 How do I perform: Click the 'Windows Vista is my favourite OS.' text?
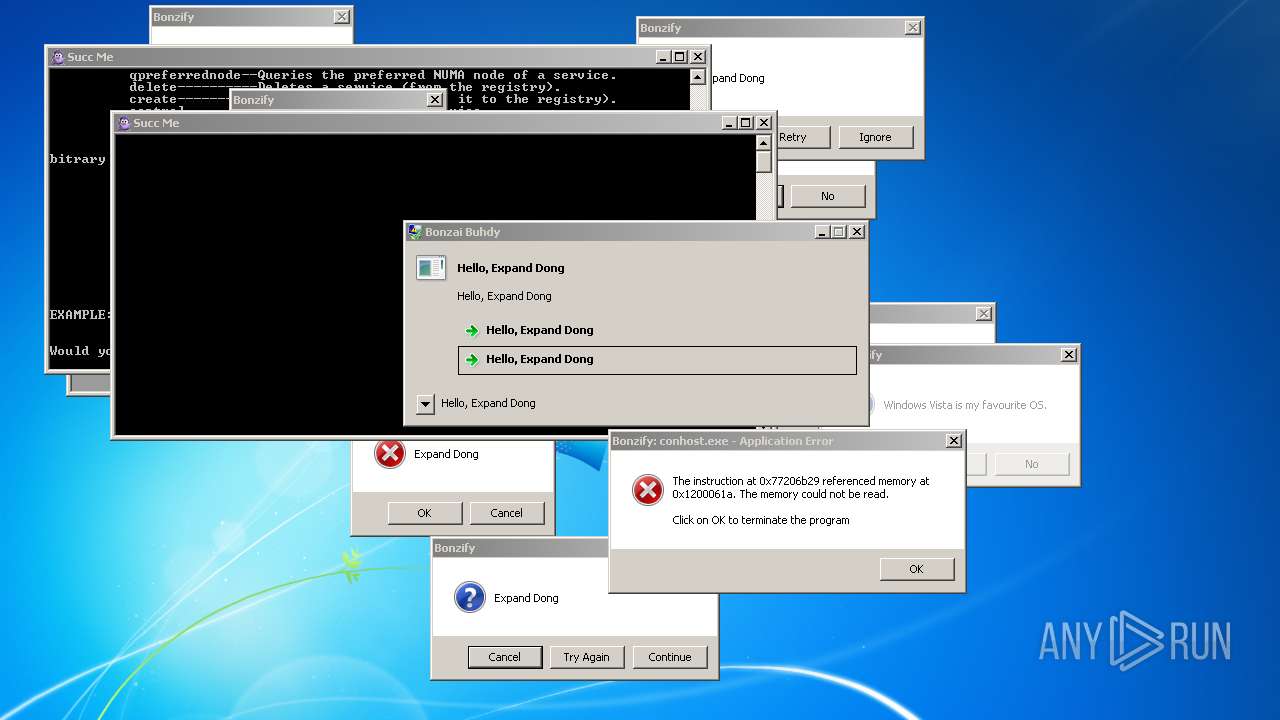point(965,405)
